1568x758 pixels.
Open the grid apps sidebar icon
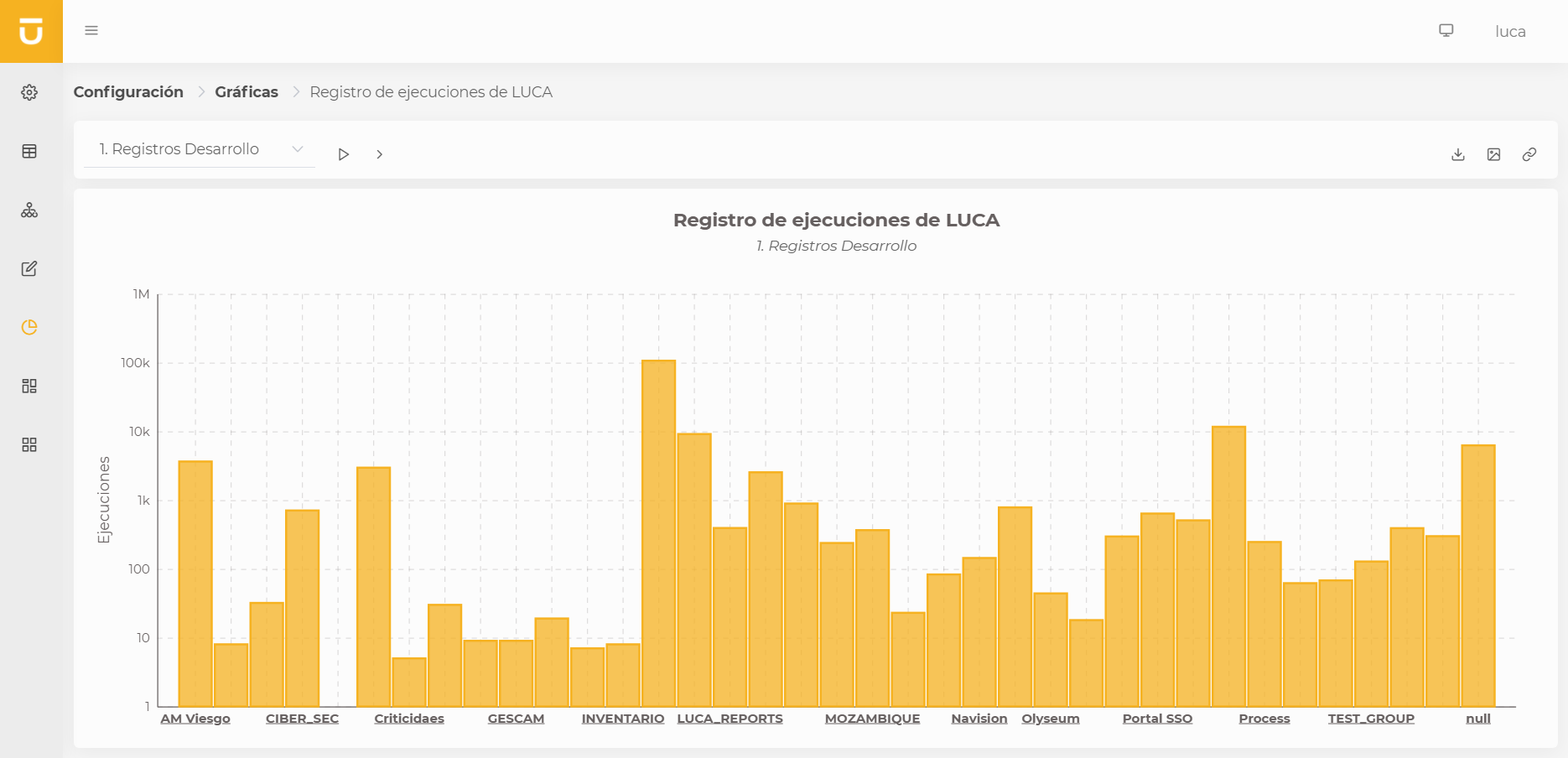point(29,444)
